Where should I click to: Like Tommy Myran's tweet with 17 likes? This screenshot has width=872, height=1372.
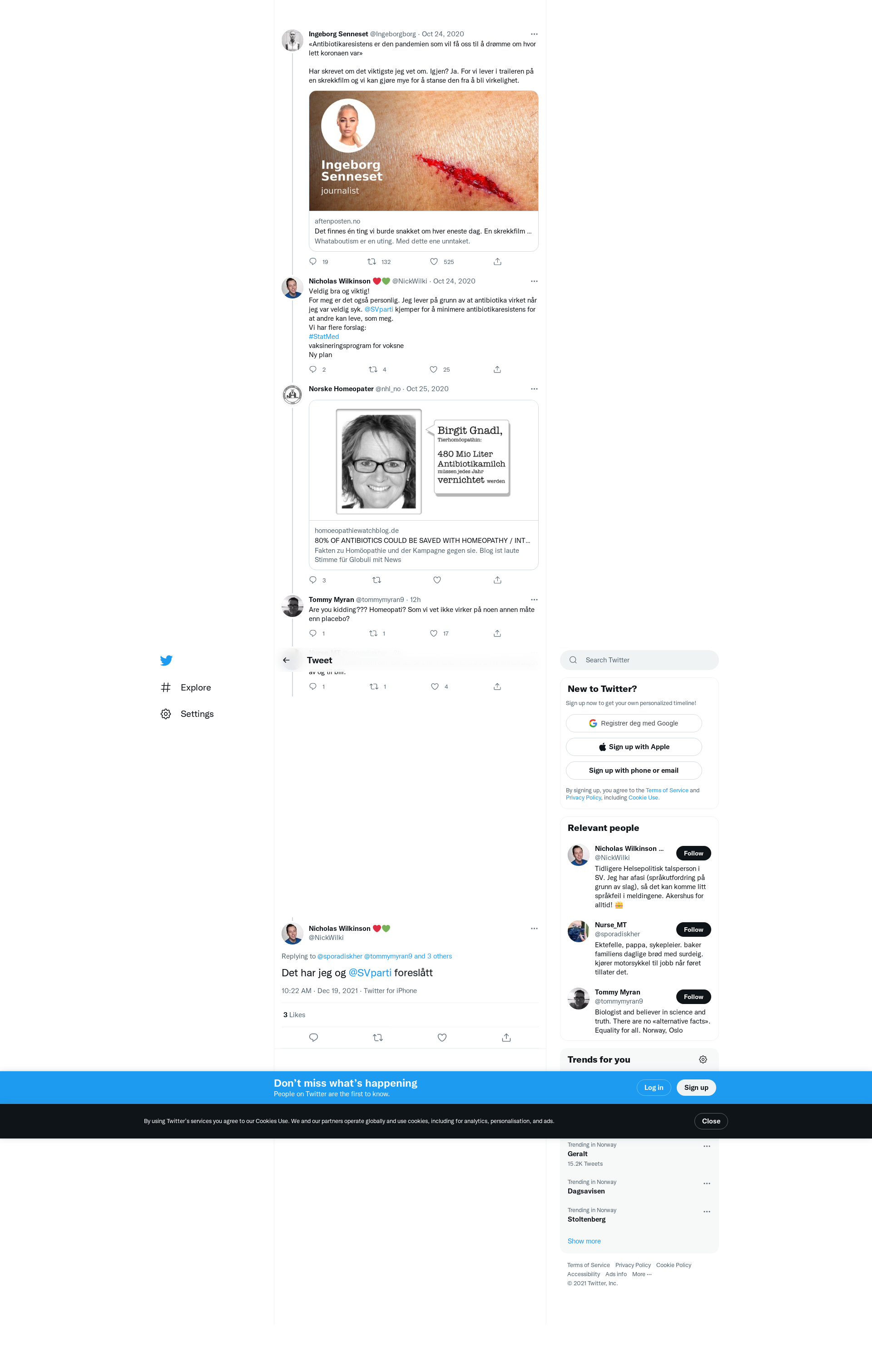click(x=433, y=633)
